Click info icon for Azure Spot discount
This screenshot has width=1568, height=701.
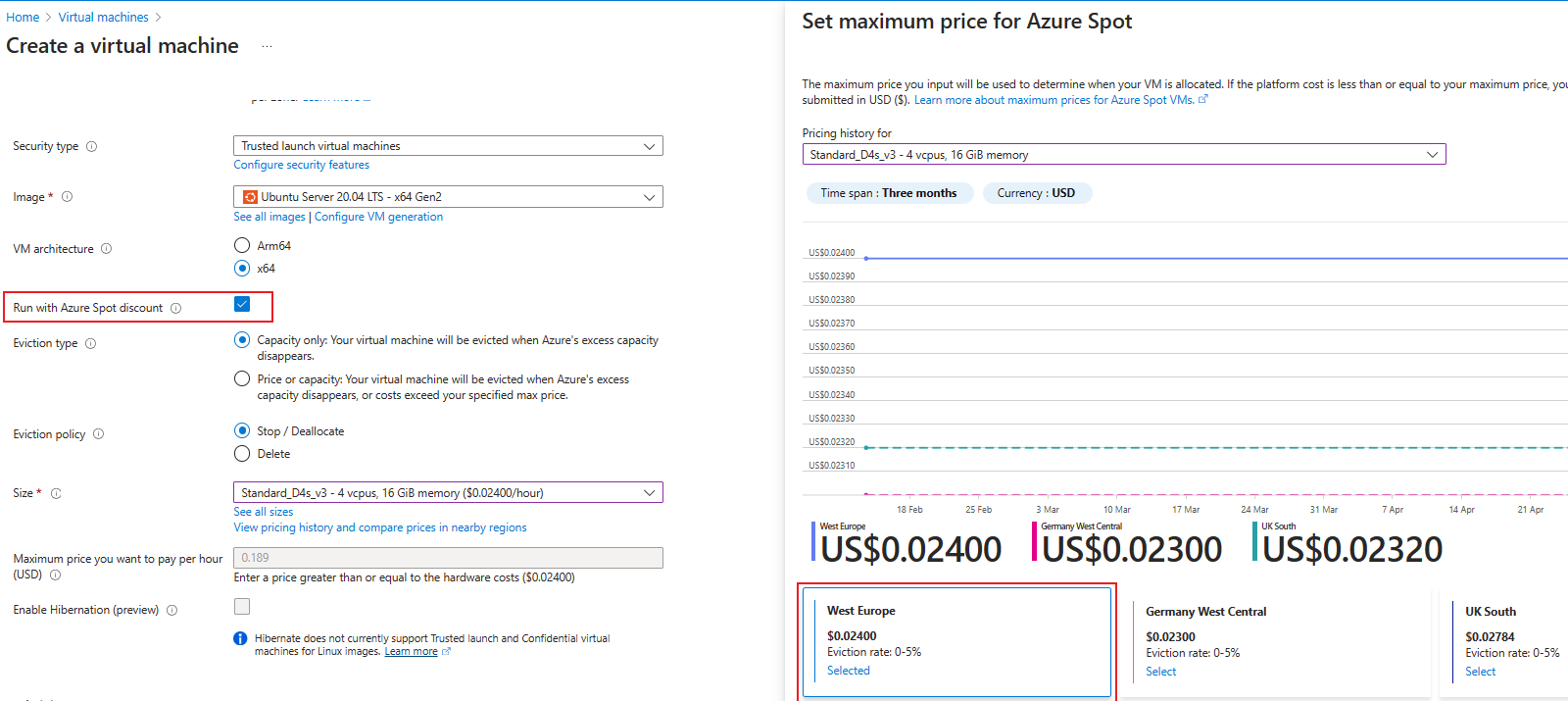[x=176, y=309]
